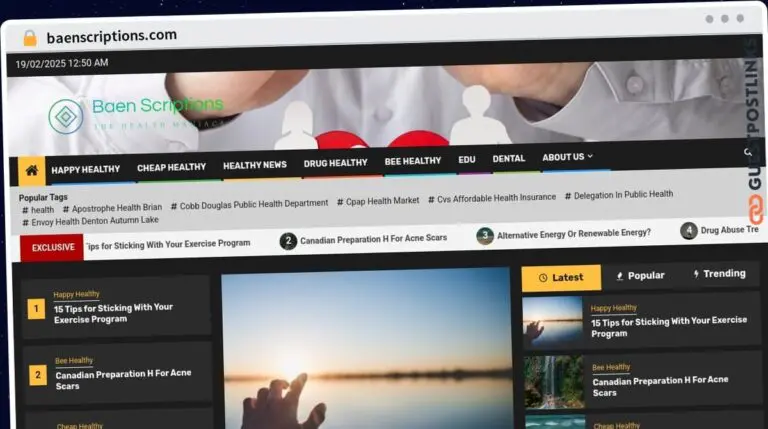The width and height of the screenshot is (768, 429).
Task: Click the 'health' popular tag
Action: (x=38, y=210)
